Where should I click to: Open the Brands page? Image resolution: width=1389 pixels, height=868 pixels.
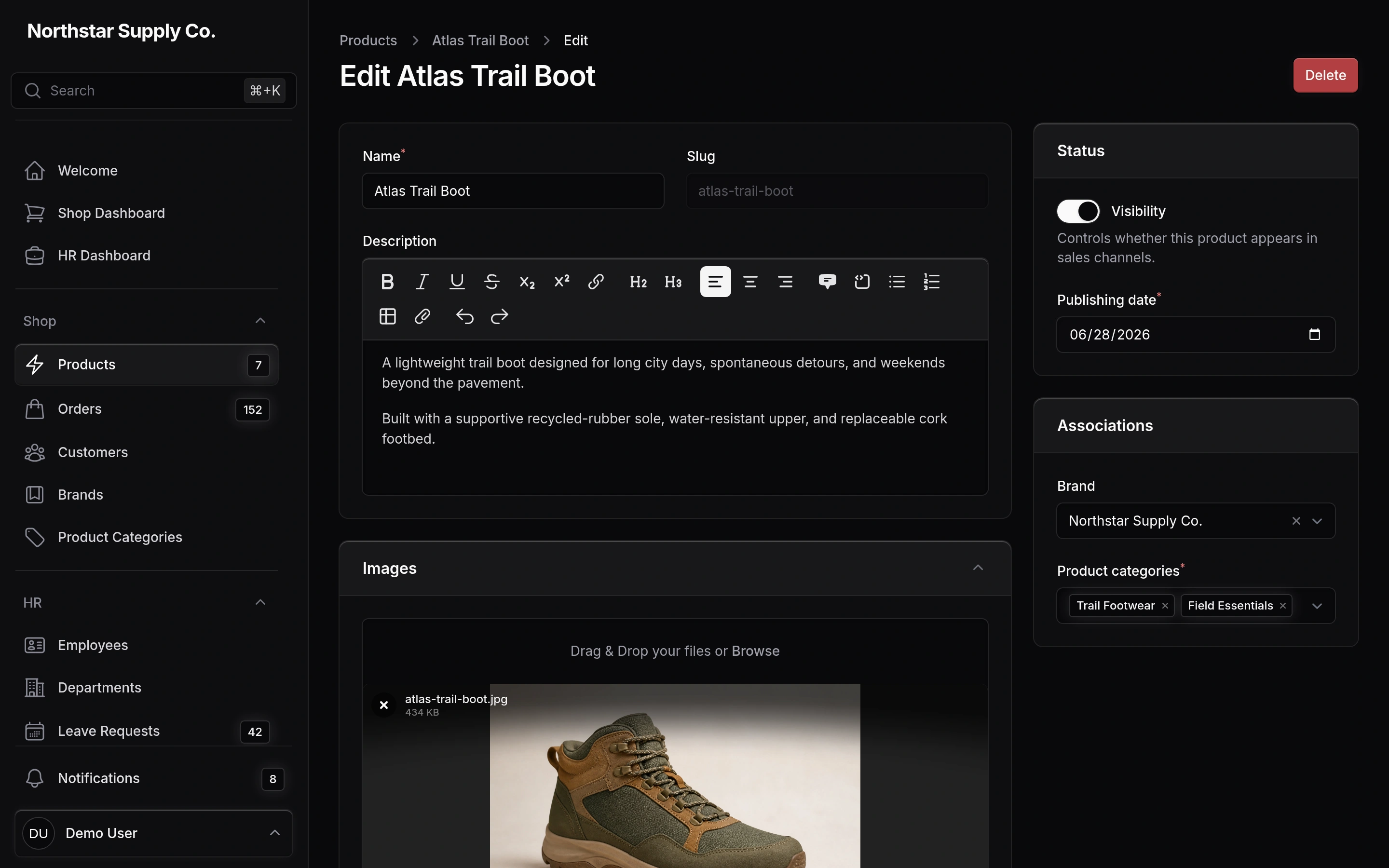(x=146, y=495)
